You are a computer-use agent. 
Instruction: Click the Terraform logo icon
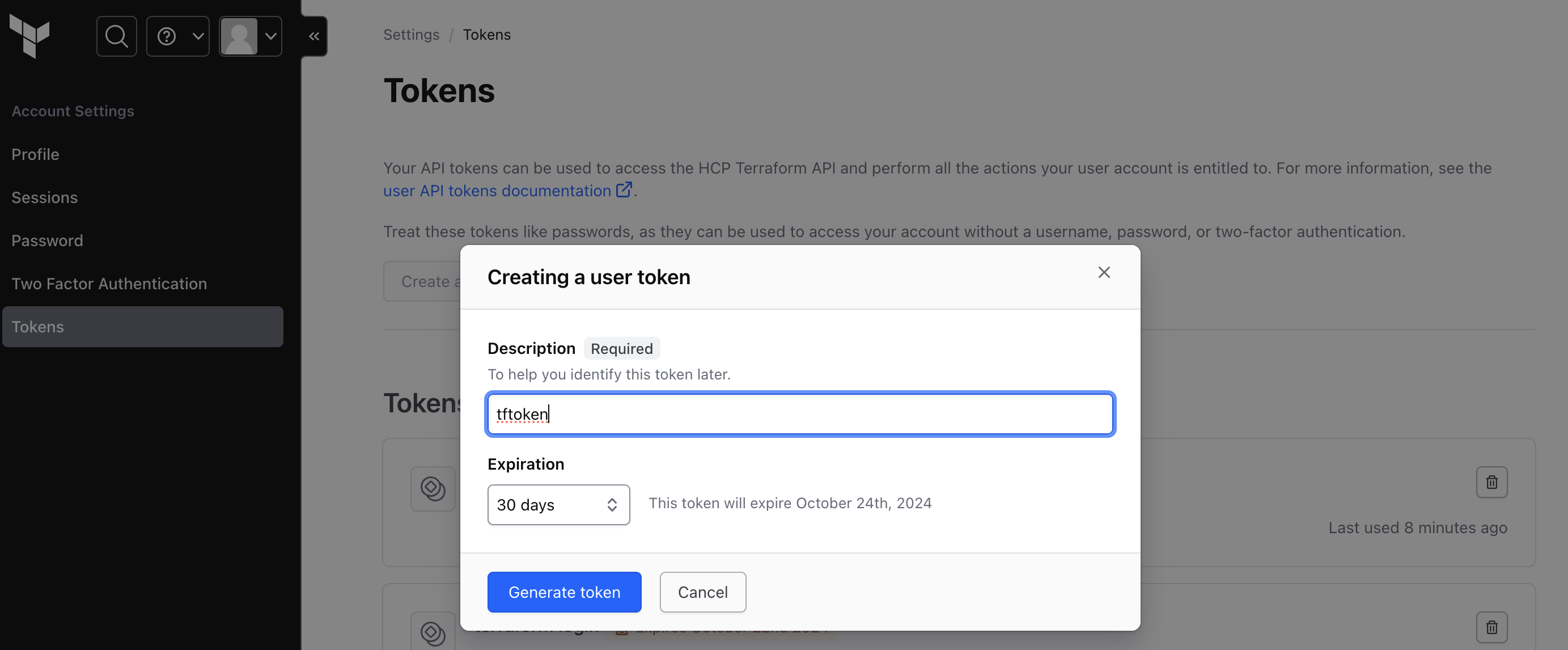[x=29, y=36]
